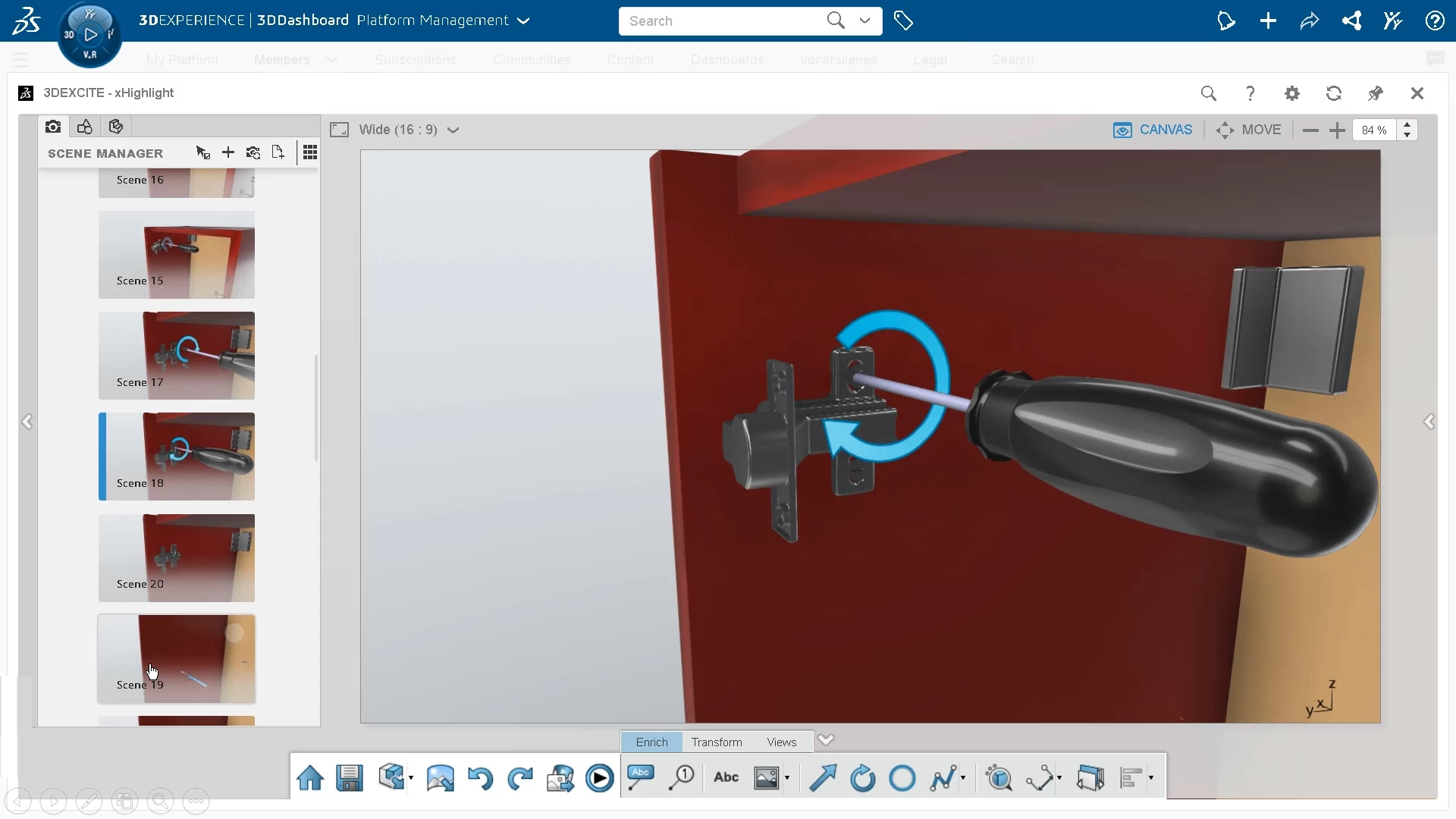Expand search options next to Search bar

point(864,20)
